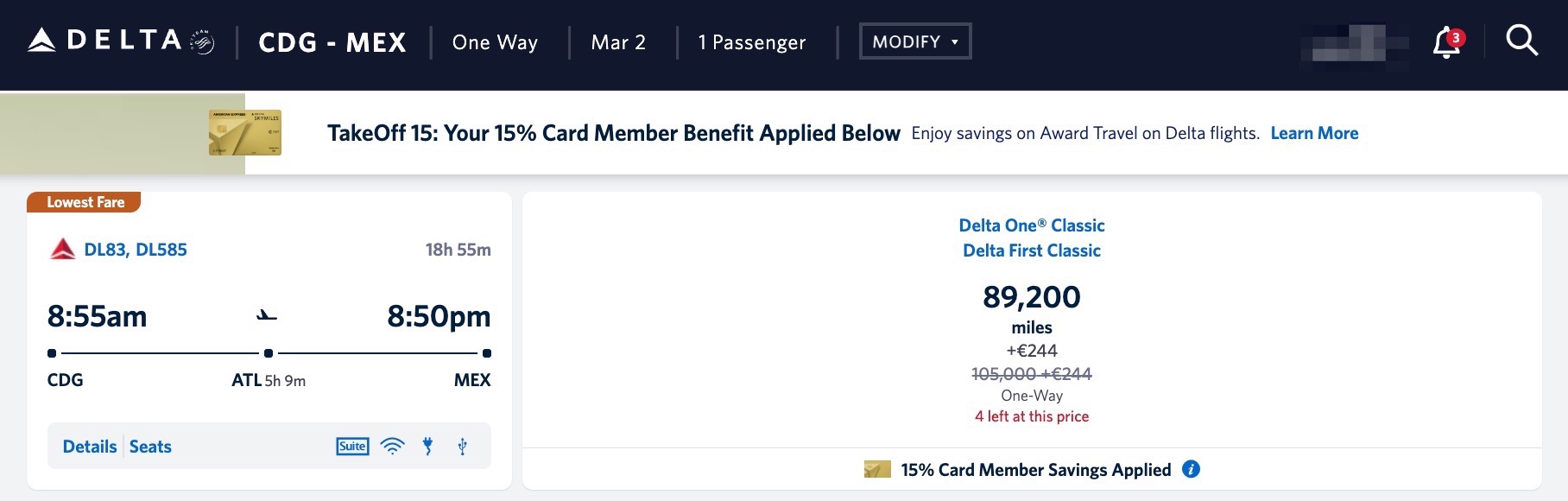Open the search magnifier icon
The height and width of the screenshot is (501, 1568).
pos(1522,41)
